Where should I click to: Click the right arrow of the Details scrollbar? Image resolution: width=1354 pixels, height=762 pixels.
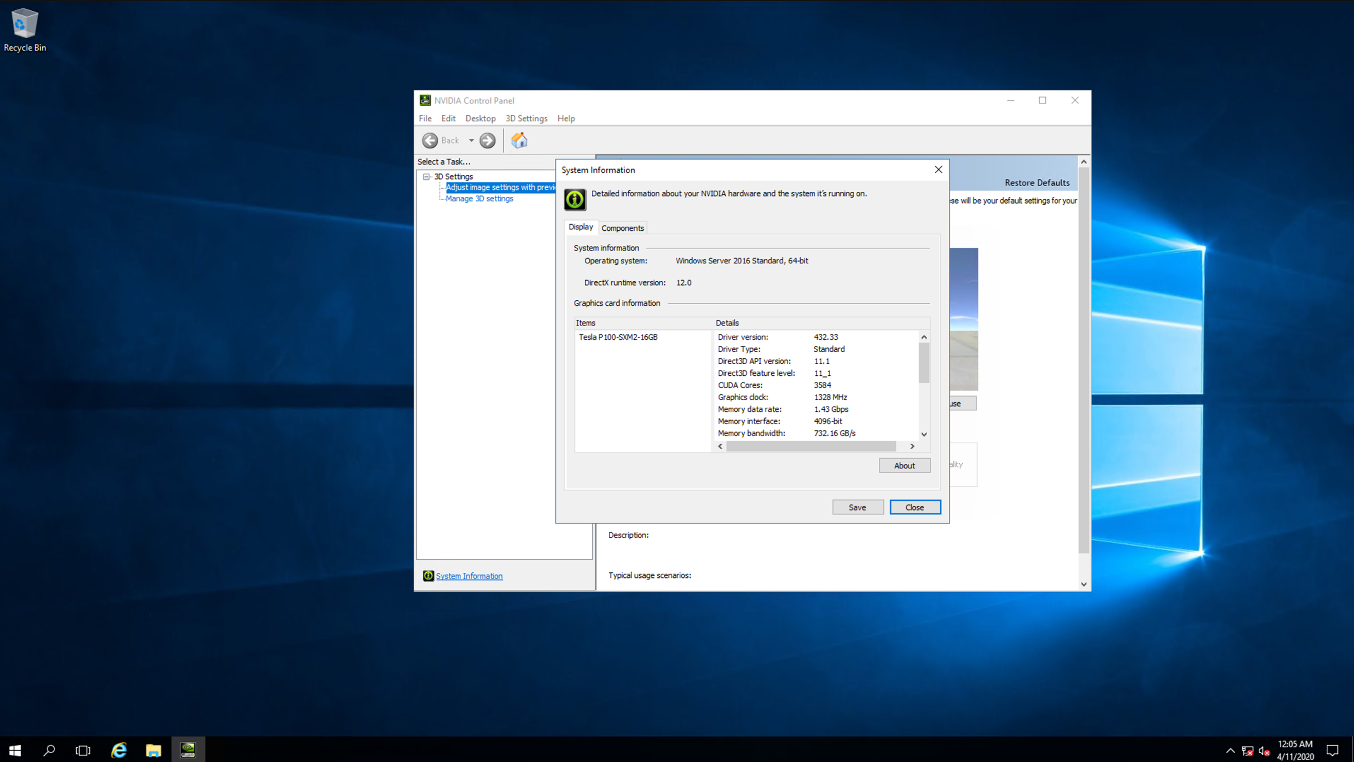click(x=910, y=446)
